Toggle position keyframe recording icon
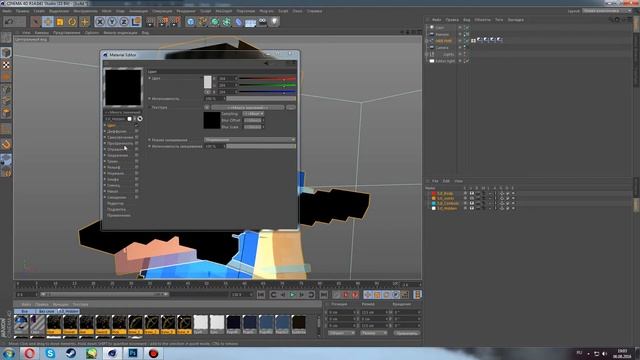The image size is (640, 360). [368, 295]
